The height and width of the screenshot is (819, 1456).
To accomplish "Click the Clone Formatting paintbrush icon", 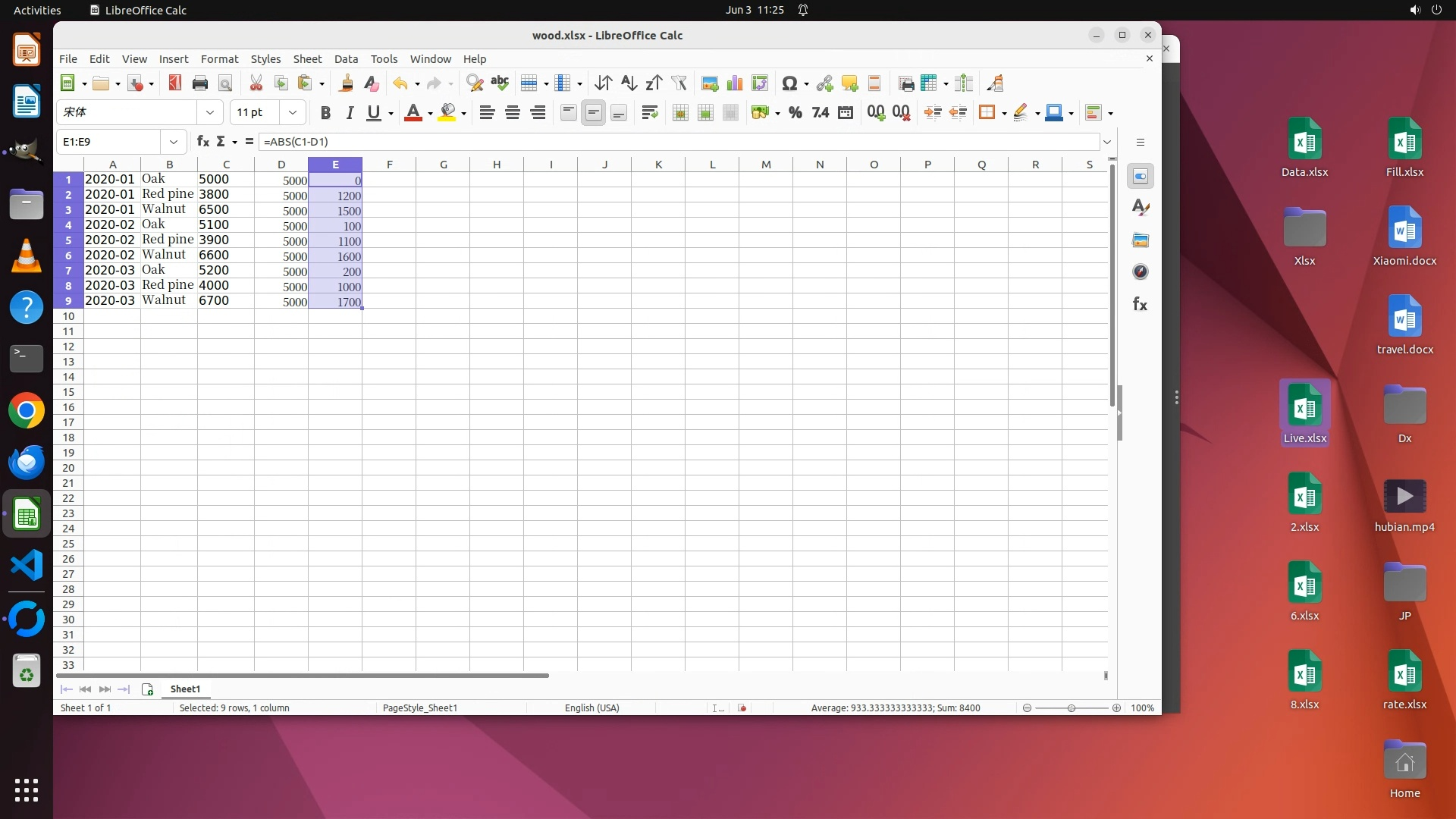I will pyautogui.click(x=346, y=83).
